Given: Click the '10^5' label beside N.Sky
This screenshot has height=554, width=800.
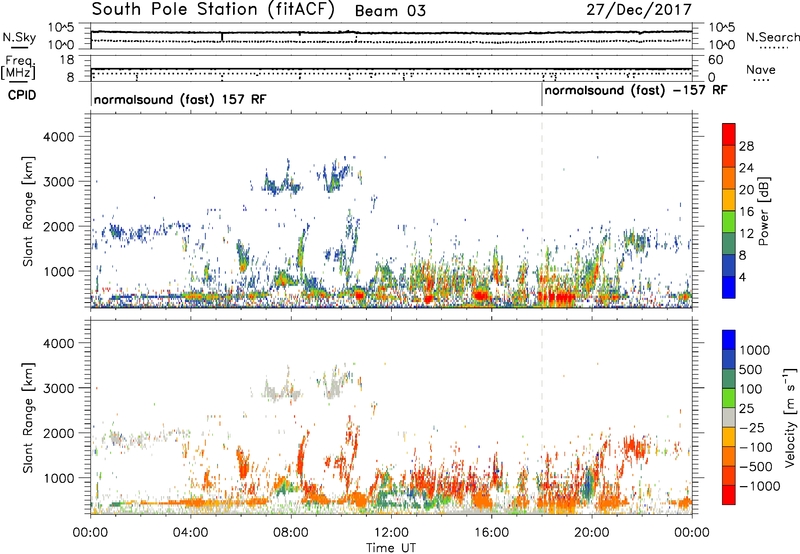Looking at the screenshot, I should (x=61, y=28).
